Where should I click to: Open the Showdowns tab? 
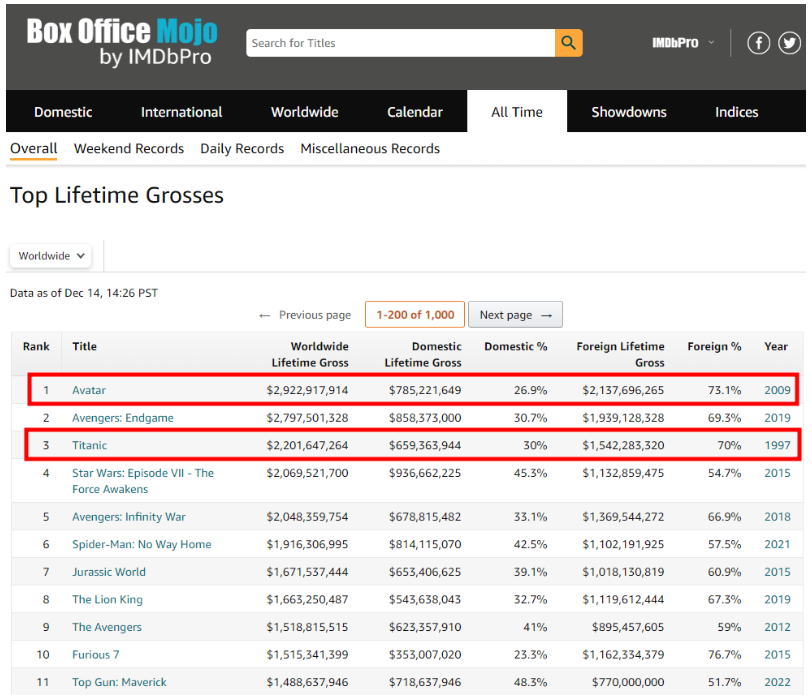point(629,112)
